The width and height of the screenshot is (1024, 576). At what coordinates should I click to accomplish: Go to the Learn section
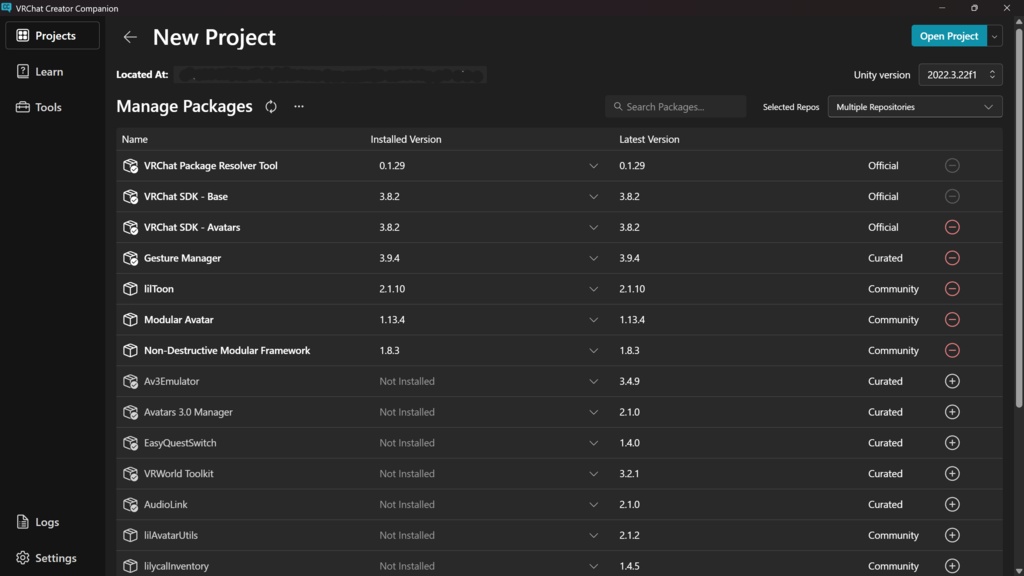coord(49,72)
